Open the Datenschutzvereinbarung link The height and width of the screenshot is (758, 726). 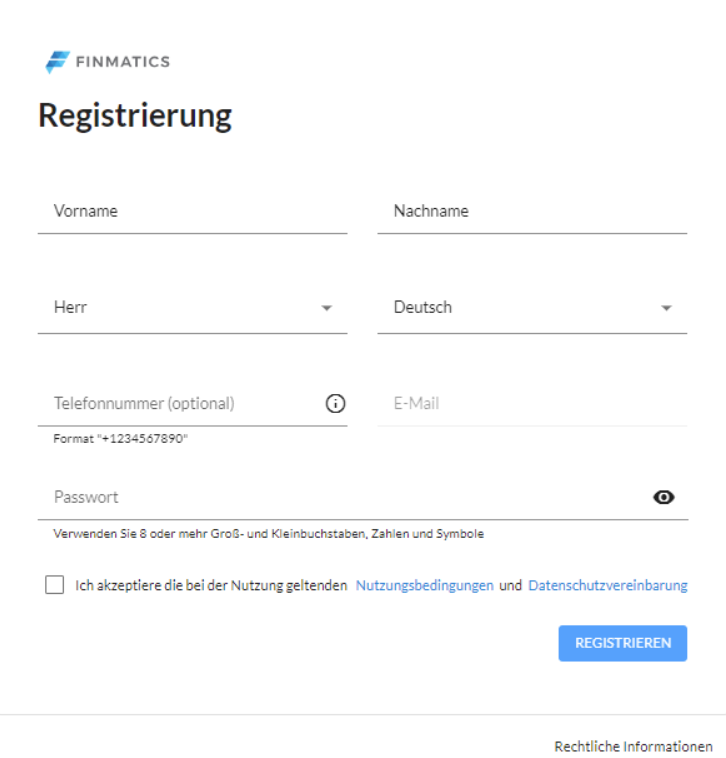(608, 585)
